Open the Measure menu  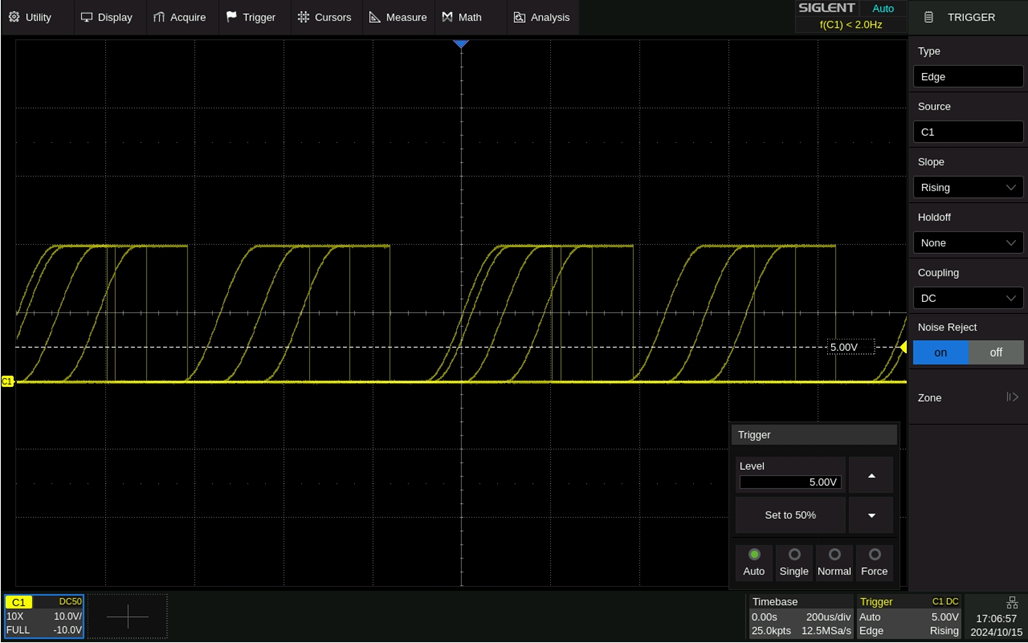397,17
